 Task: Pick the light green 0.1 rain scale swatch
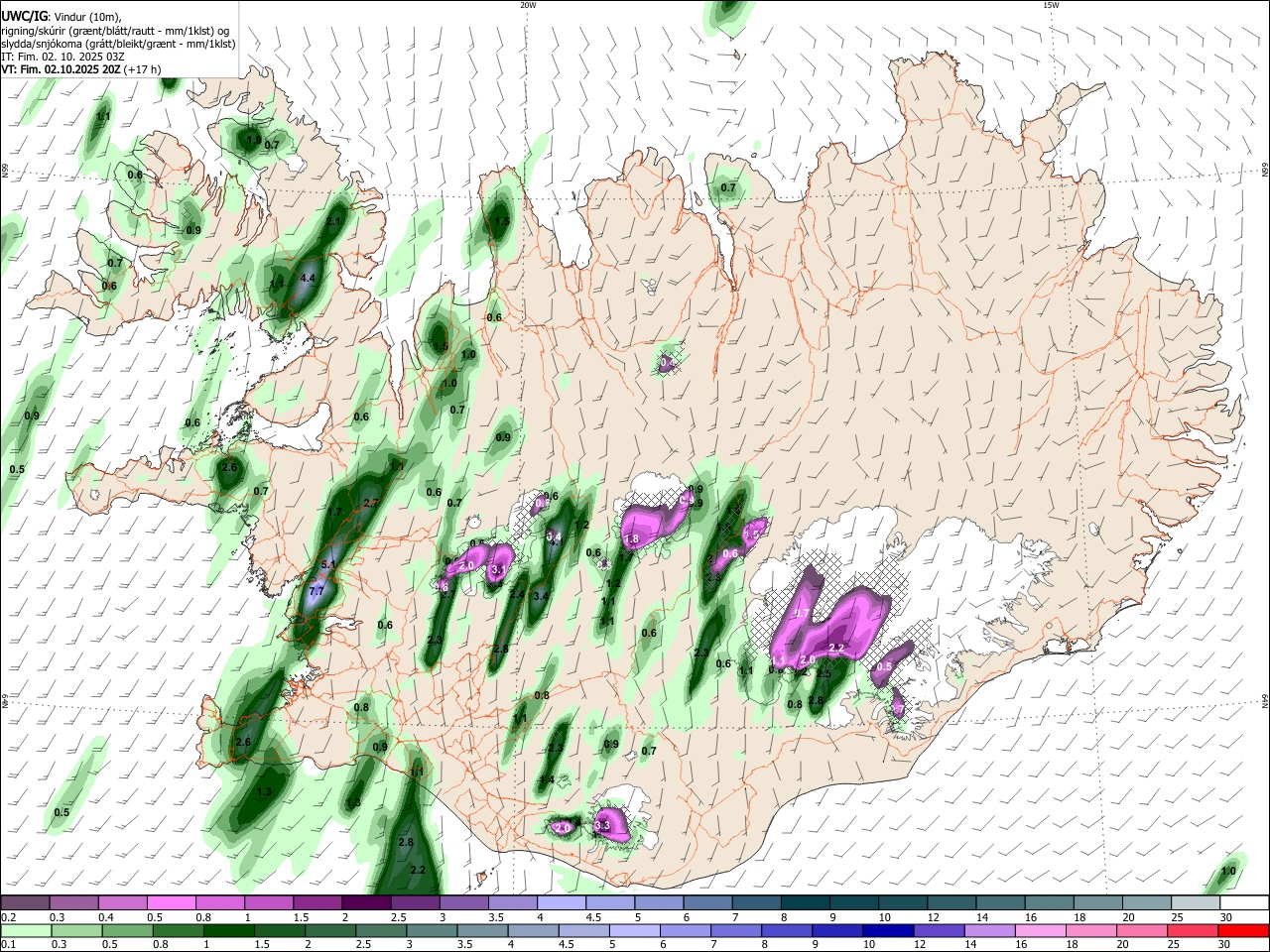click(26, 931)
